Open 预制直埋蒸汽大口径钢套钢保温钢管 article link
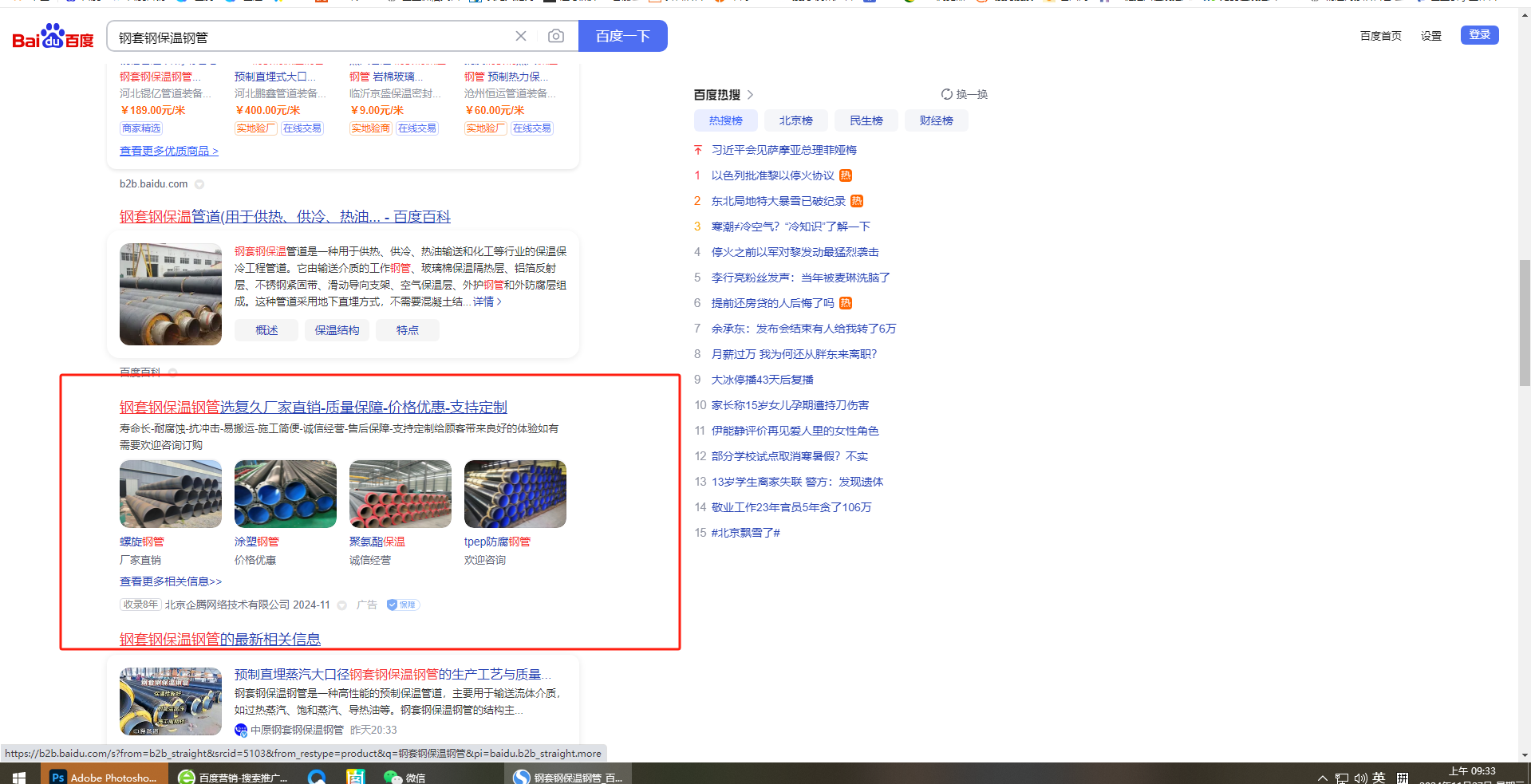1531x784 pixels. point(393,675)
